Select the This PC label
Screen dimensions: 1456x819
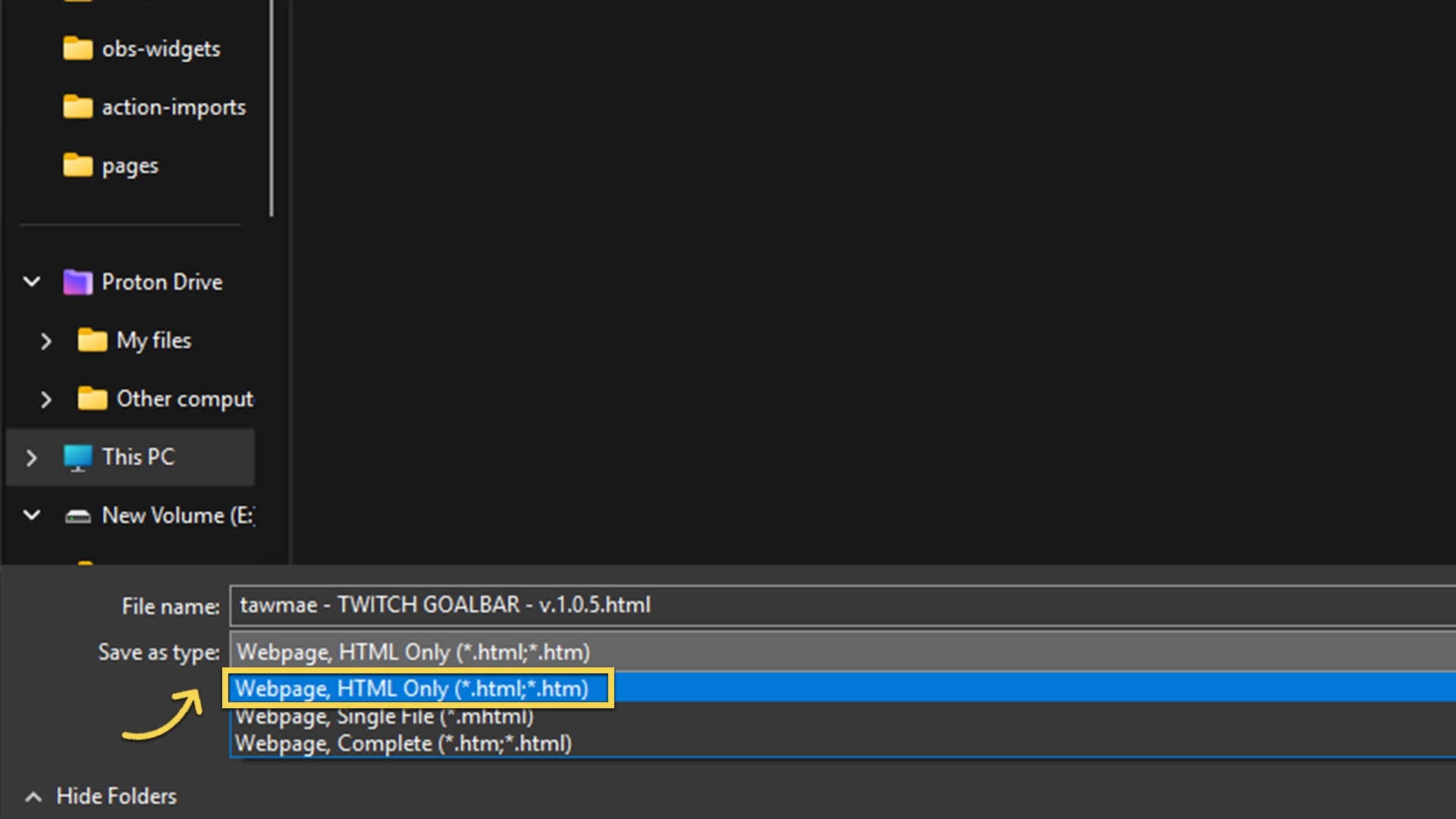click(138, 457)
